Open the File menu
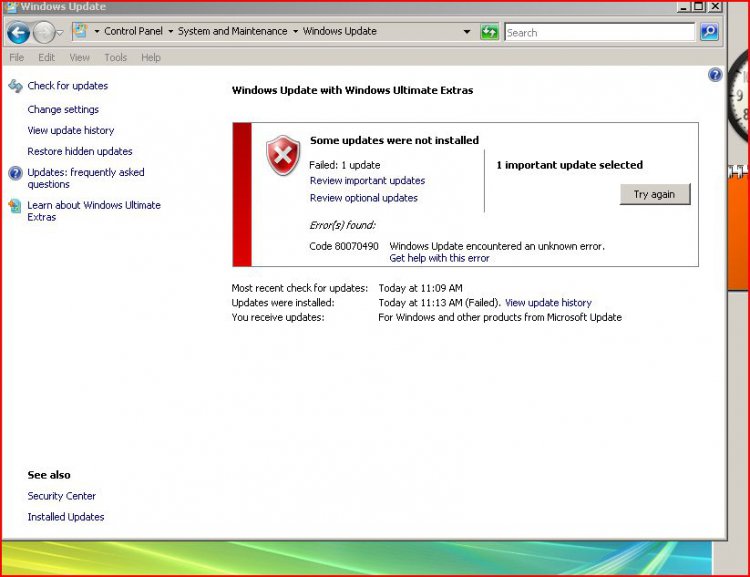Viewport: 750px width, 577px height. pyautogui.click(x=16, y=57)
